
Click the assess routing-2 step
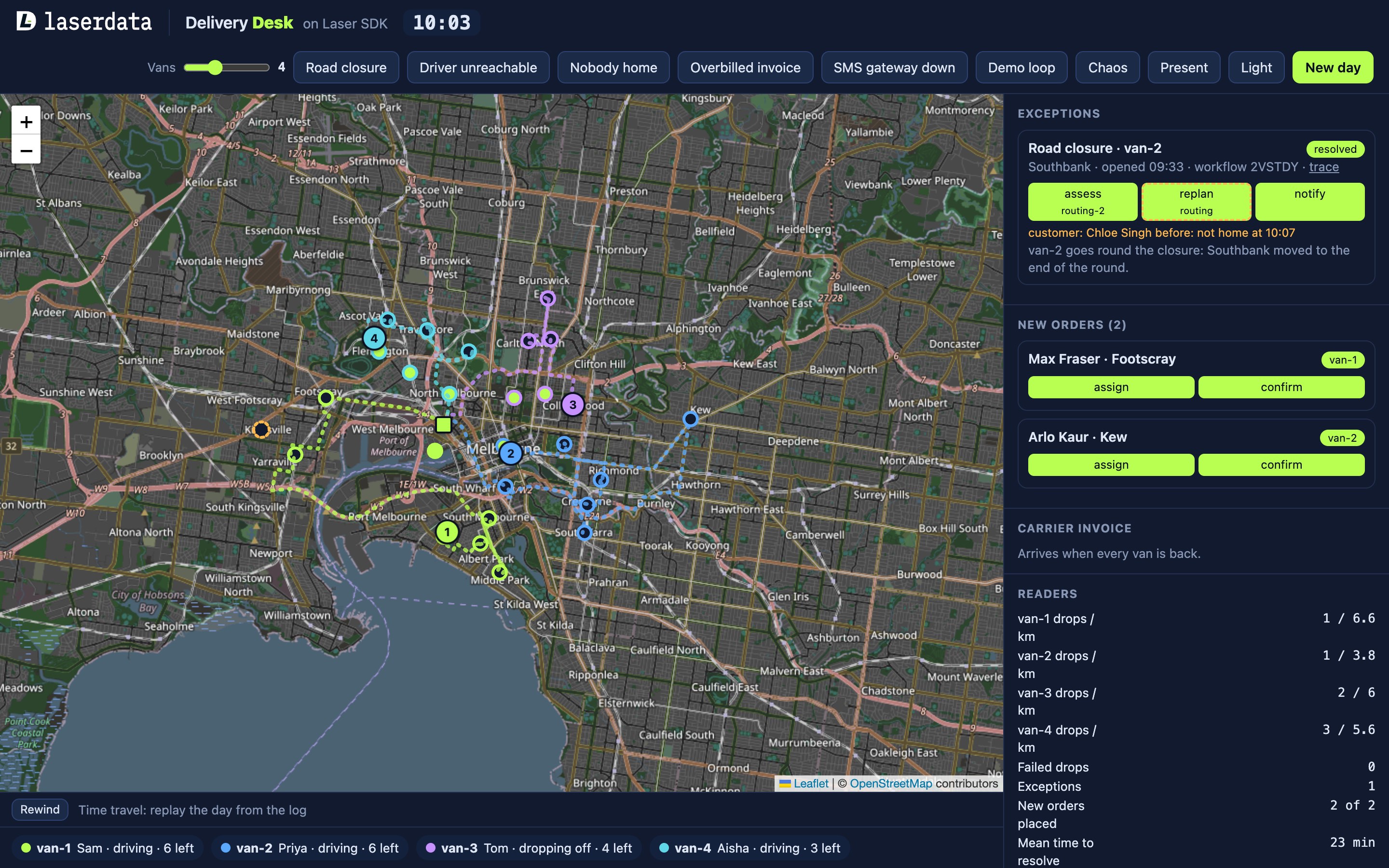[1082, 202]
